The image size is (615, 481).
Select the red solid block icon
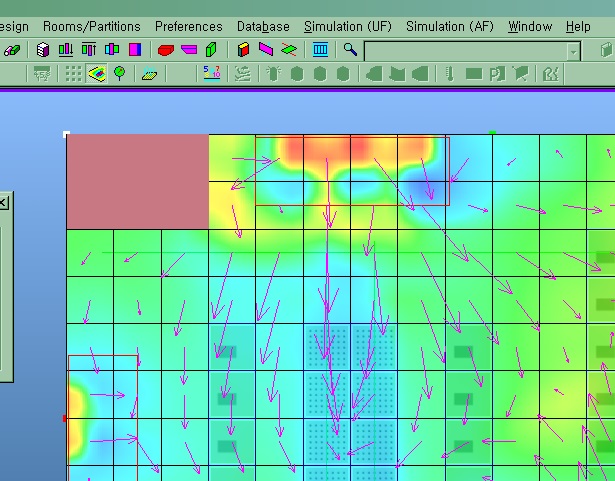point(166,50)
